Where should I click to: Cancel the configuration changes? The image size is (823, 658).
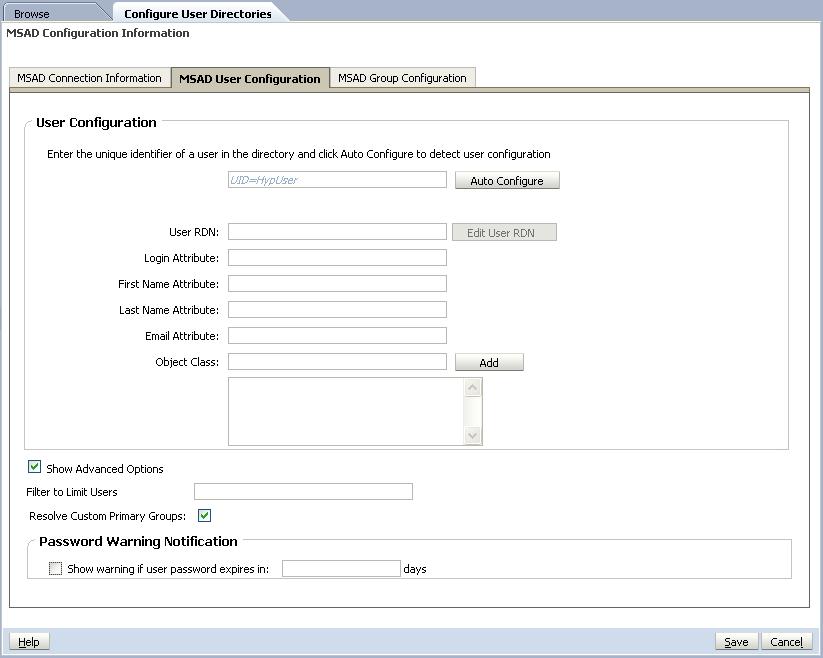pos(785,641)
